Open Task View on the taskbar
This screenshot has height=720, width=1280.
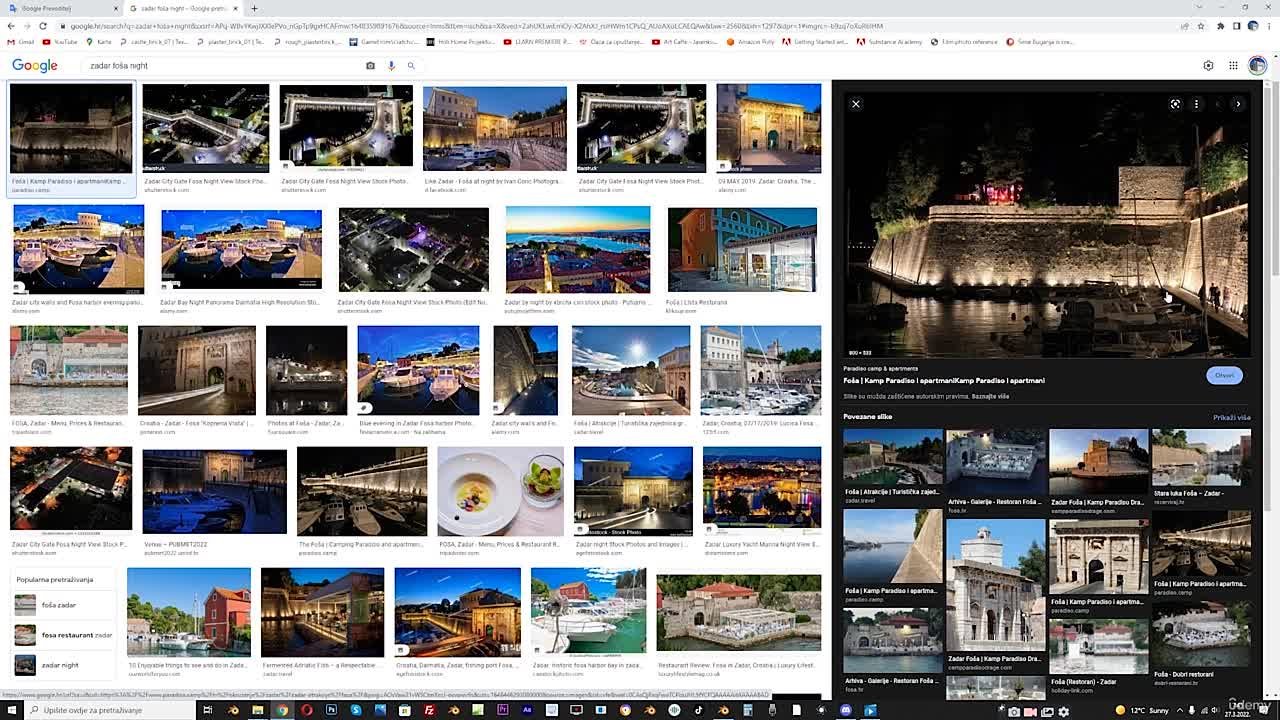(x=208, y=710)
